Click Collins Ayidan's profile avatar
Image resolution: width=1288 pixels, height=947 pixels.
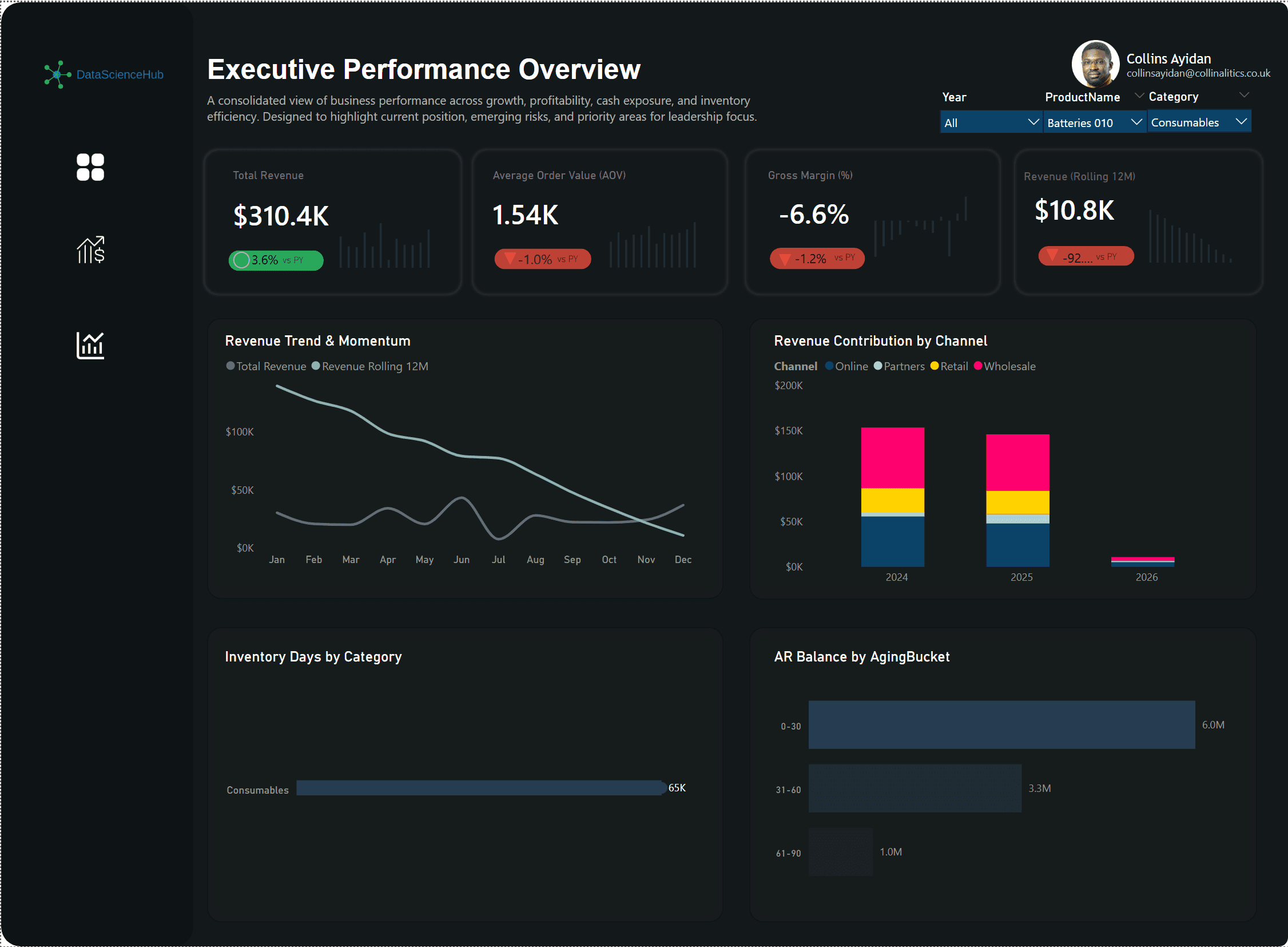pos(1095,63)
